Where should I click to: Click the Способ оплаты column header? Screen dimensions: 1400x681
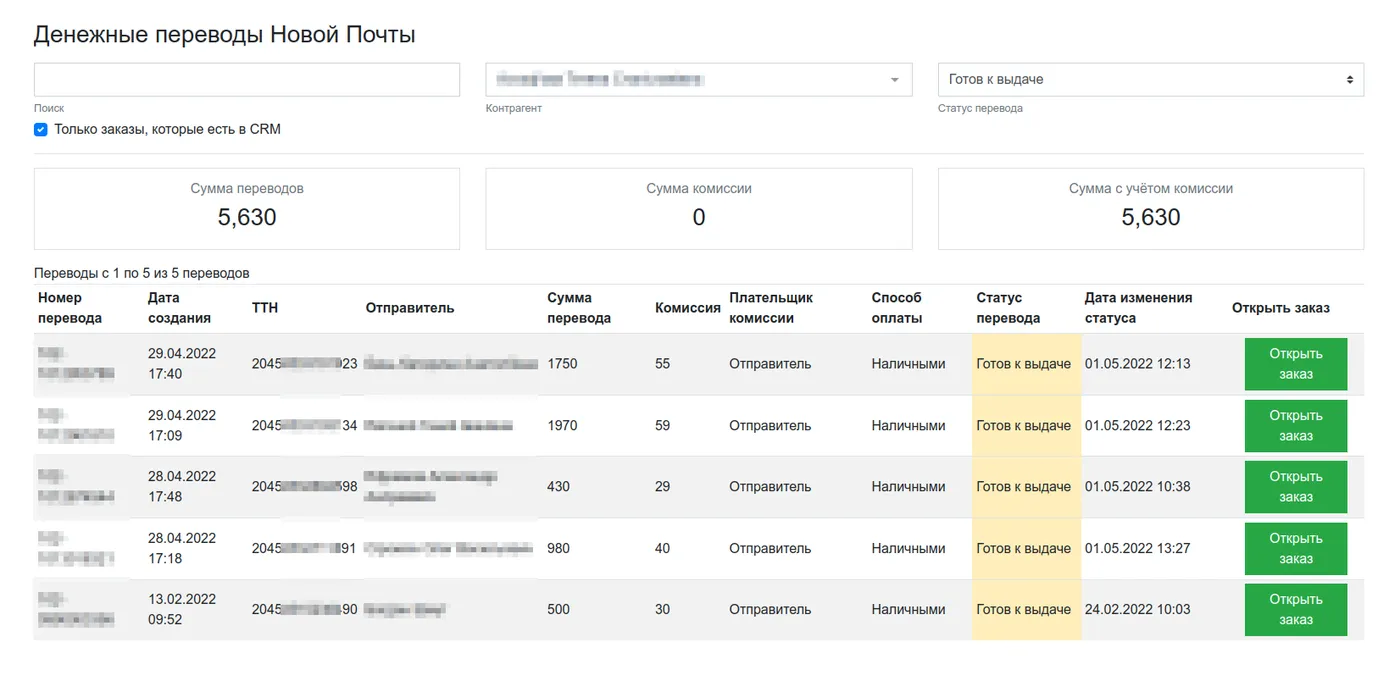[897, 308]
